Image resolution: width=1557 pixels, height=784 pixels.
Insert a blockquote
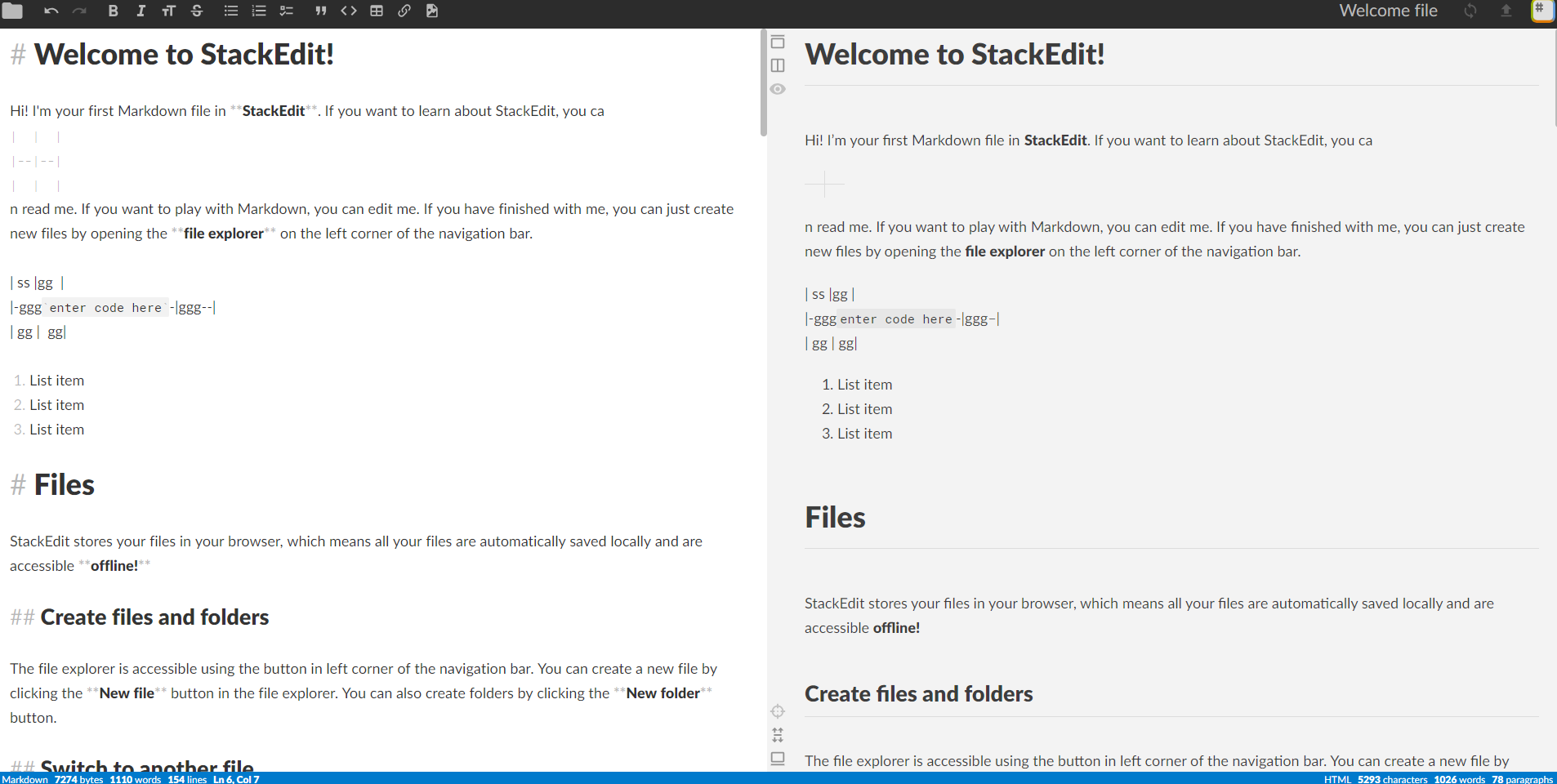[x=320, y=11]
